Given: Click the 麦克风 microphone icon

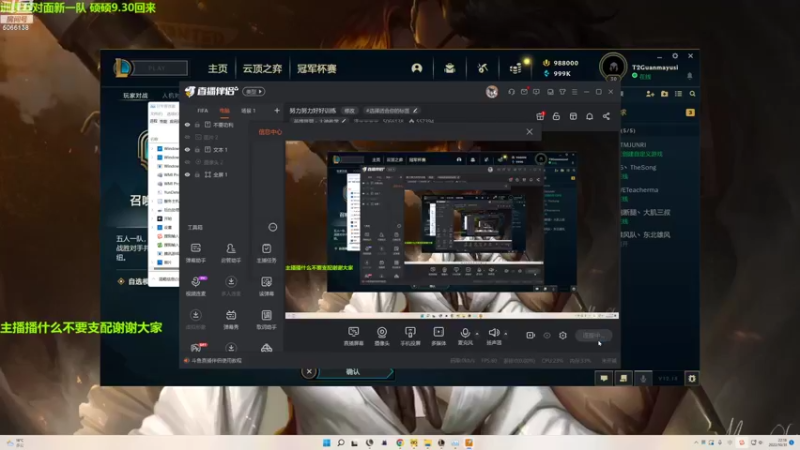Looking at the screenshot, I should [465, 333].
